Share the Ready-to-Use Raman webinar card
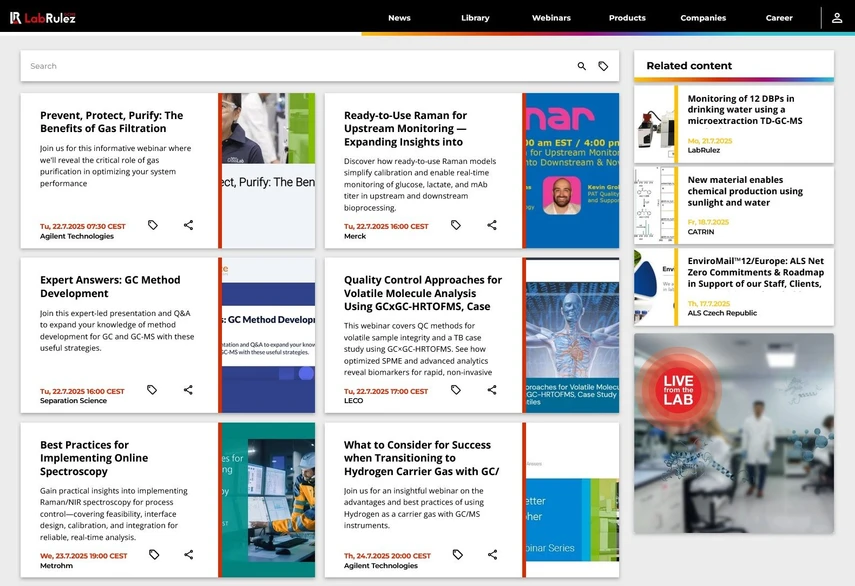Image resolution: width=855 pixels, height=586 pixels. click(x=492, y=225)
